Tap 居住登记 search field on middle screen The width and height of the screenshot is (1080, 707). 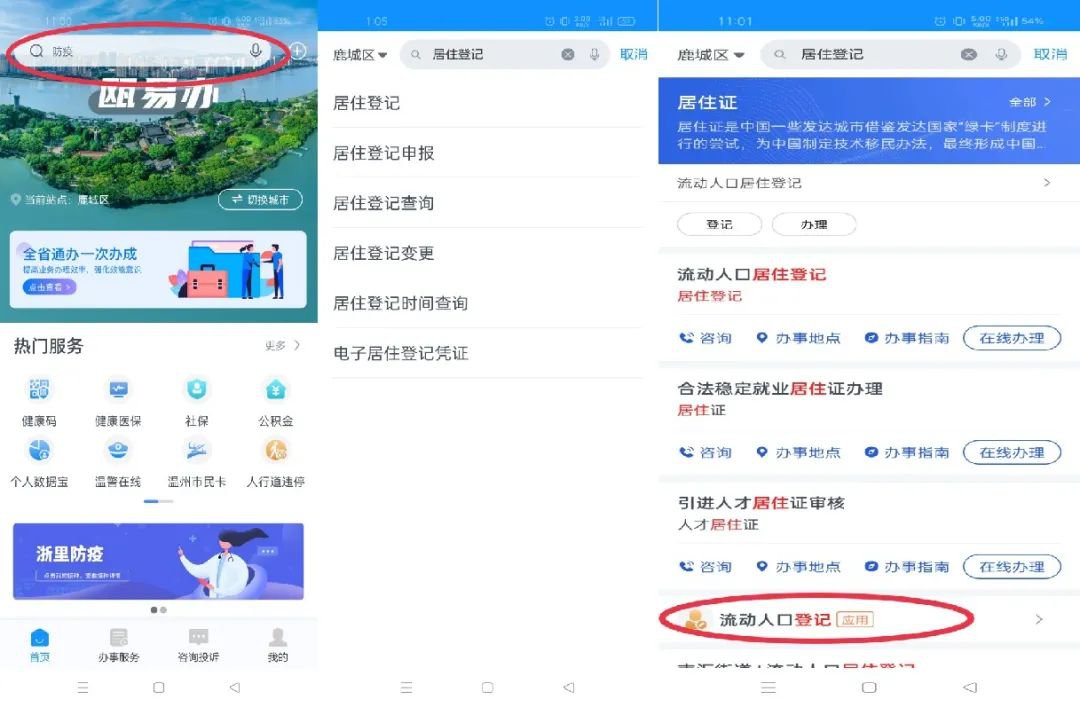point(504,54)
